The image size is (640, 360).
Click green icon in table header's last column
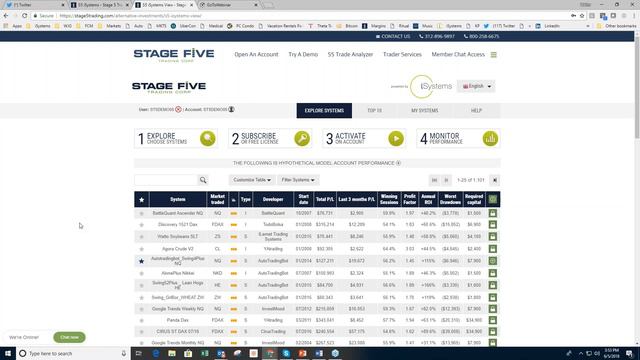[x=493, y=199]
